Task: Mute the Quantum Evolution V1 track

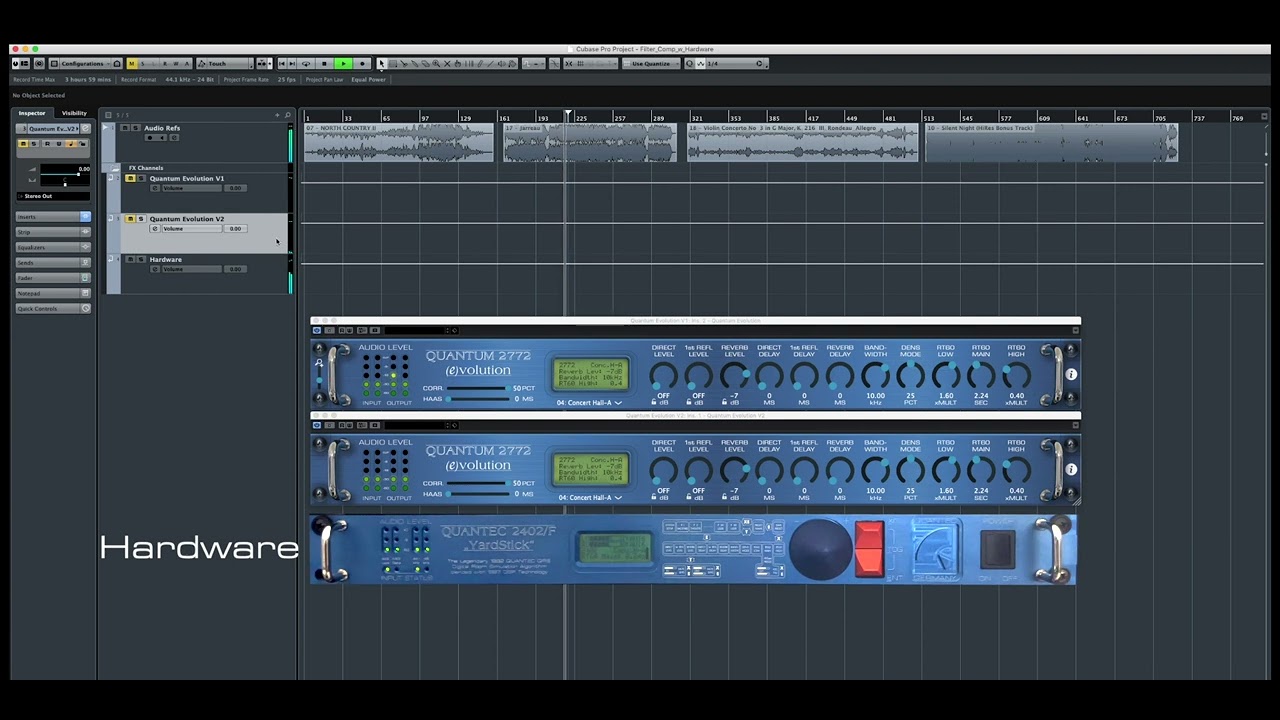Action: tap(130, 178)
